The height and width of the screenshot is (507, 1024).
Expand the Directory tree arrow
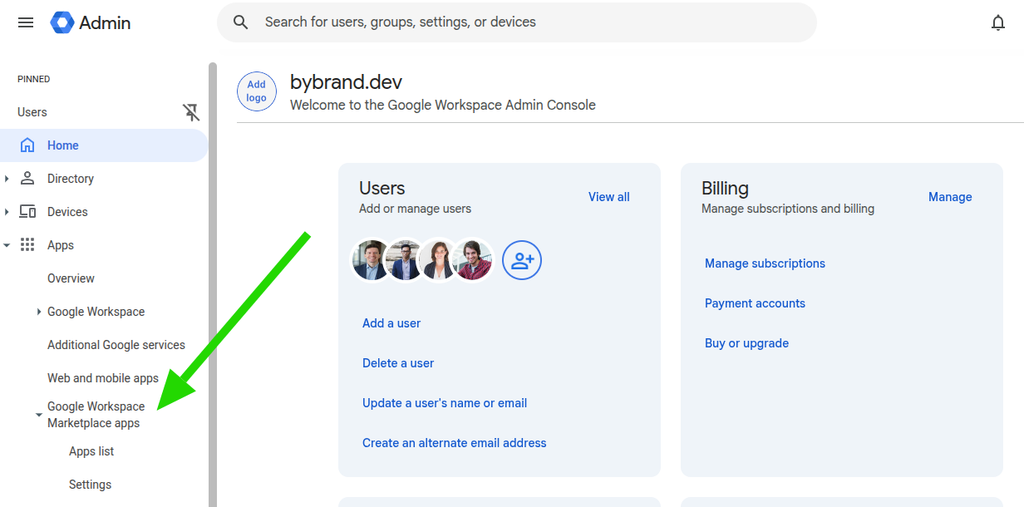7,178
